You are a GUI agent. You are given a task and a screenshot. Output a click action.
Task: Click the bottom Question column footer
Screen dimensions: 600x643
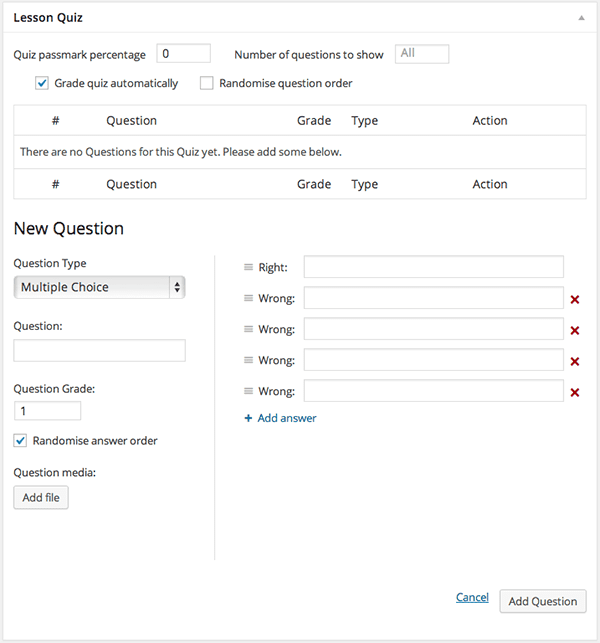pyautogui.click(x=132, y=185)
